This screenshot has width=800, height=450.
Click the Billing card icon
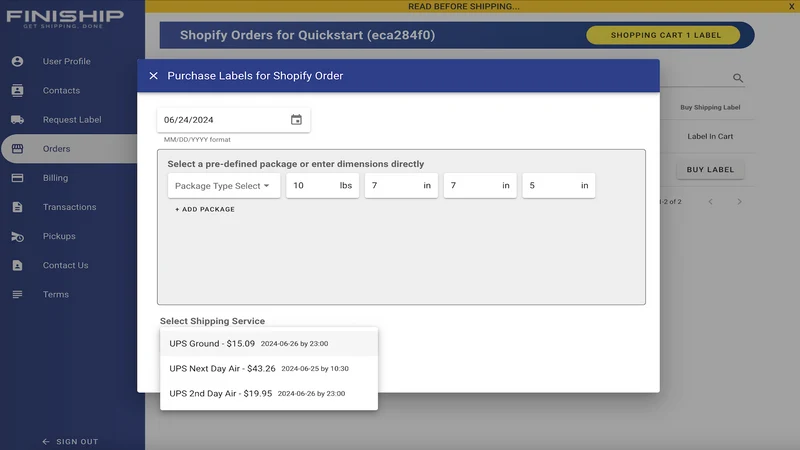pyautogui.click(x=17, y=178)
